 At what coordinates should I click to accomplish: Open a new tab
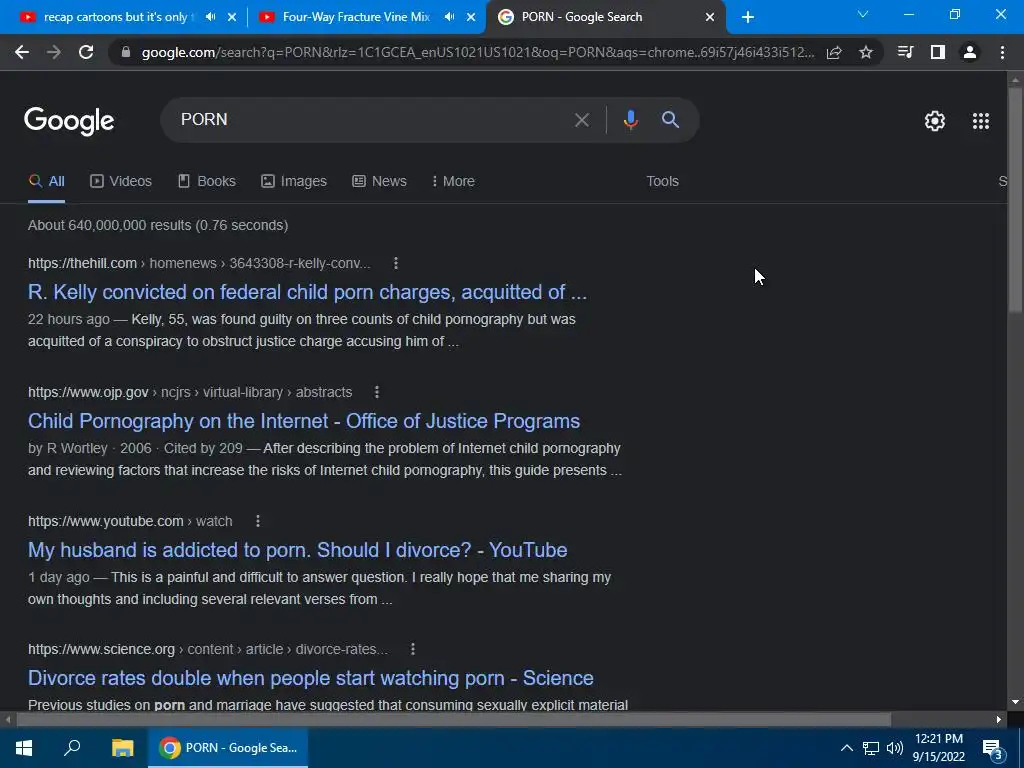(x=748, y=18)
